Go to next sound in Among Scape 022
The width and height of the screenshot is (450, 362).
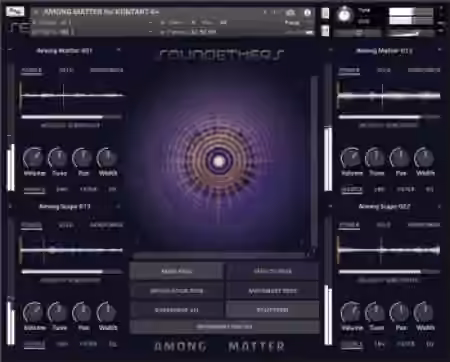pyautogui.click(x=439, y=206)
